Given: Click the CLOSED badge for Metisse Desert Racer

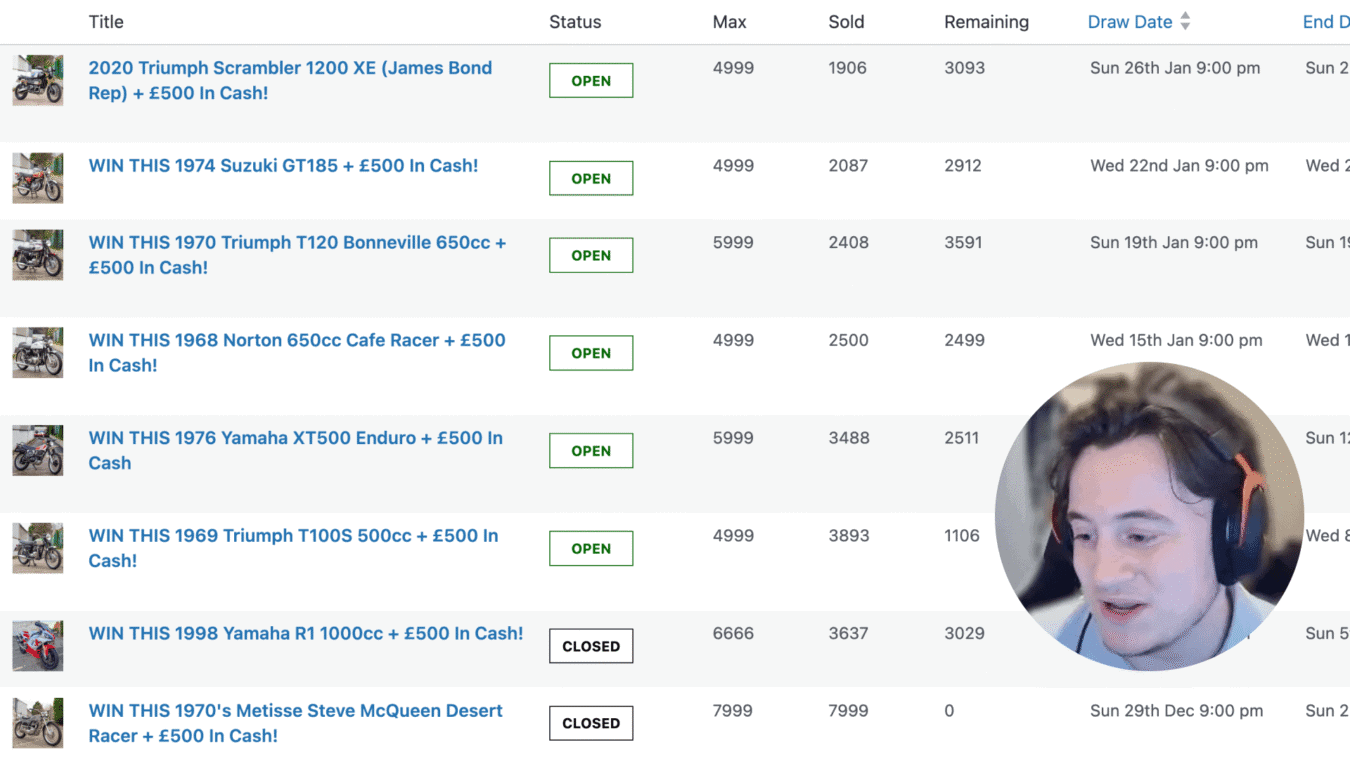Looking at the screenshot, I should tap(591, 723).
